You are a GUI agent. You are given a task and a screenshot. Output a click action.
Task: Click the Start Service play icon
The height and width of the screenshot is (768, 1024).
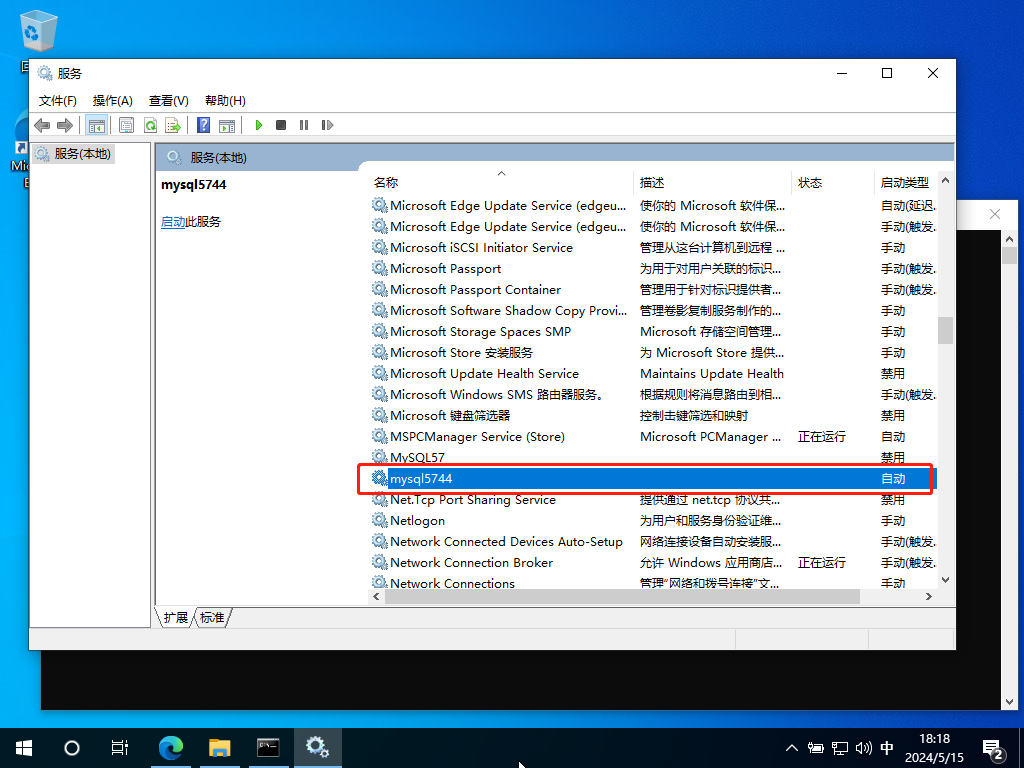click(259, 125)
